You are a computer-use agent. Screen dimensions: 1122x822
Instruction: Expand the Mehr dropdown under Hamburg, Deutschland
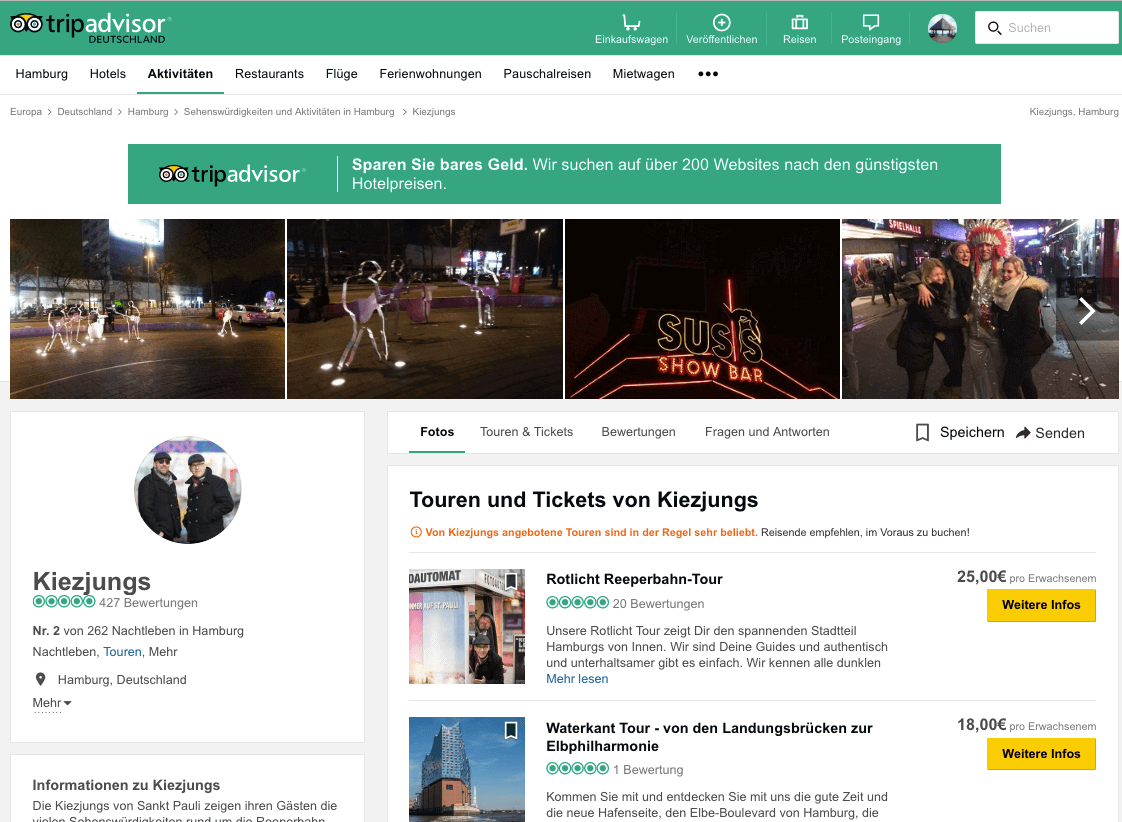click(x=52, y=703)
